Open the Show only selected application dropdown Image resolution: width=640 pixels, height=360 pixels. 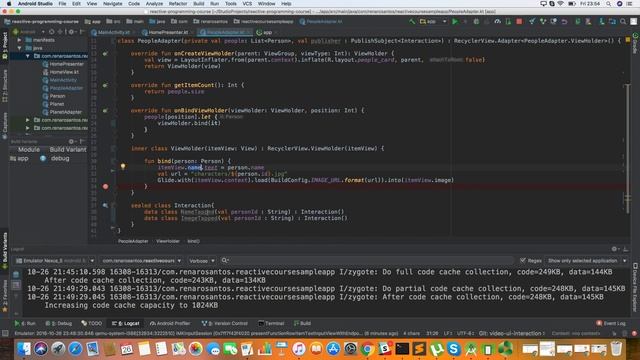click(x=587, y=260)
